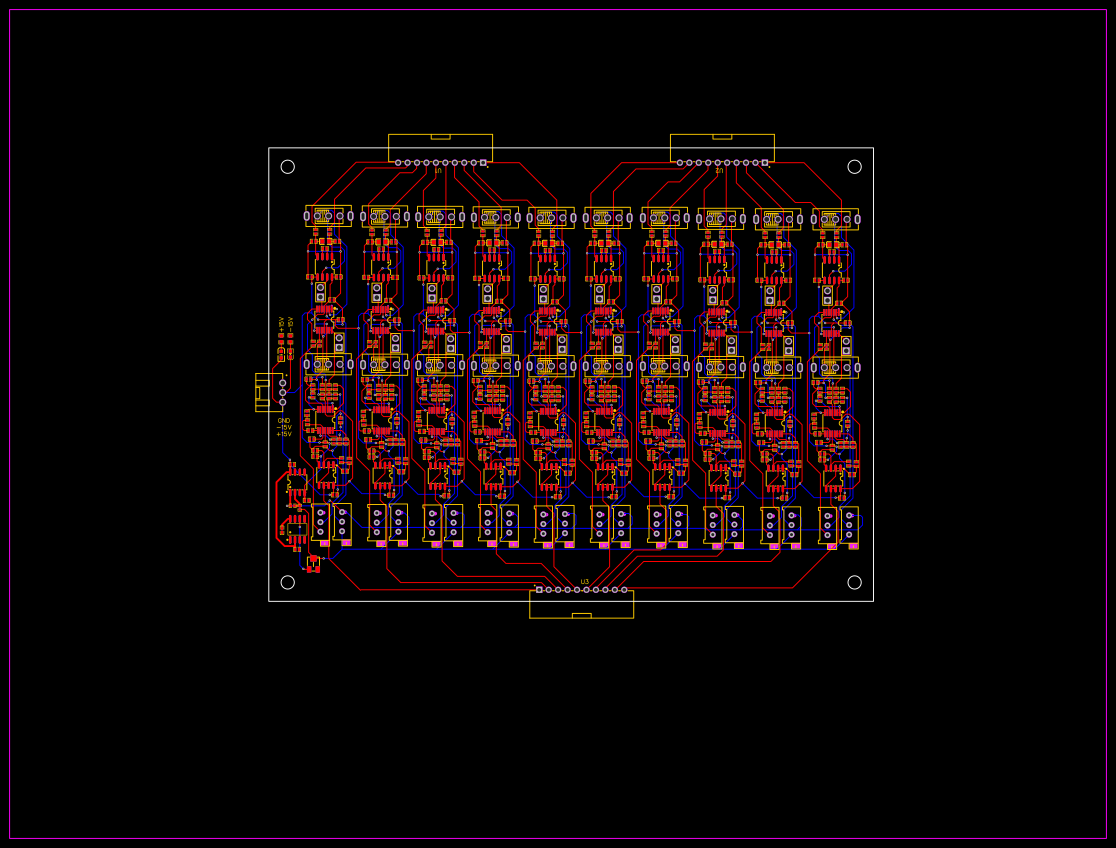The width and height of the screenshot is (1116, 848).
Task: Click the +15V silkscreen label
Action: [x=285, y=433]
